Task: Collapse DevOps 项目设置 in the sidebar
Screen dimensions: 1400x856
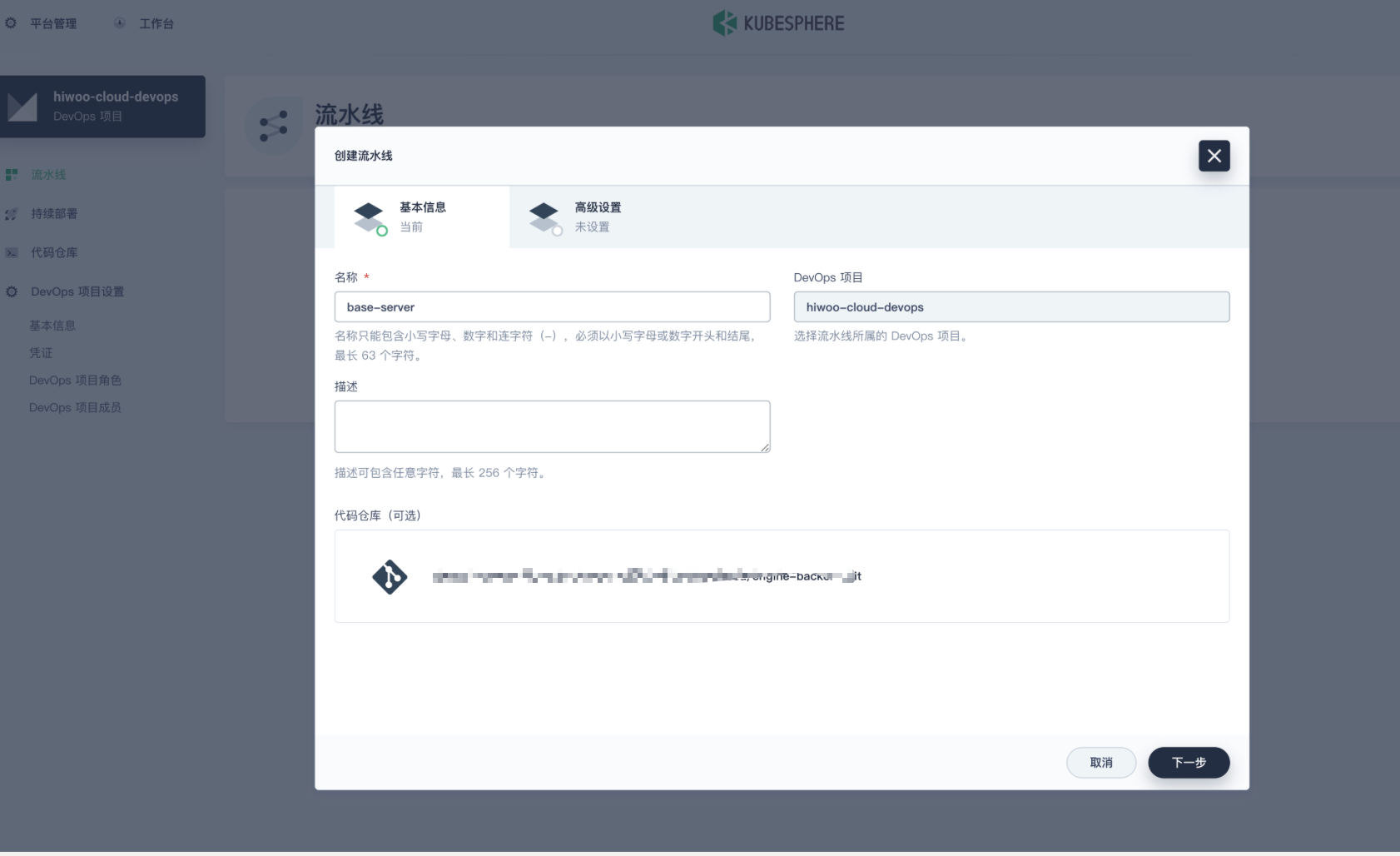Action: tap(77, 291)
